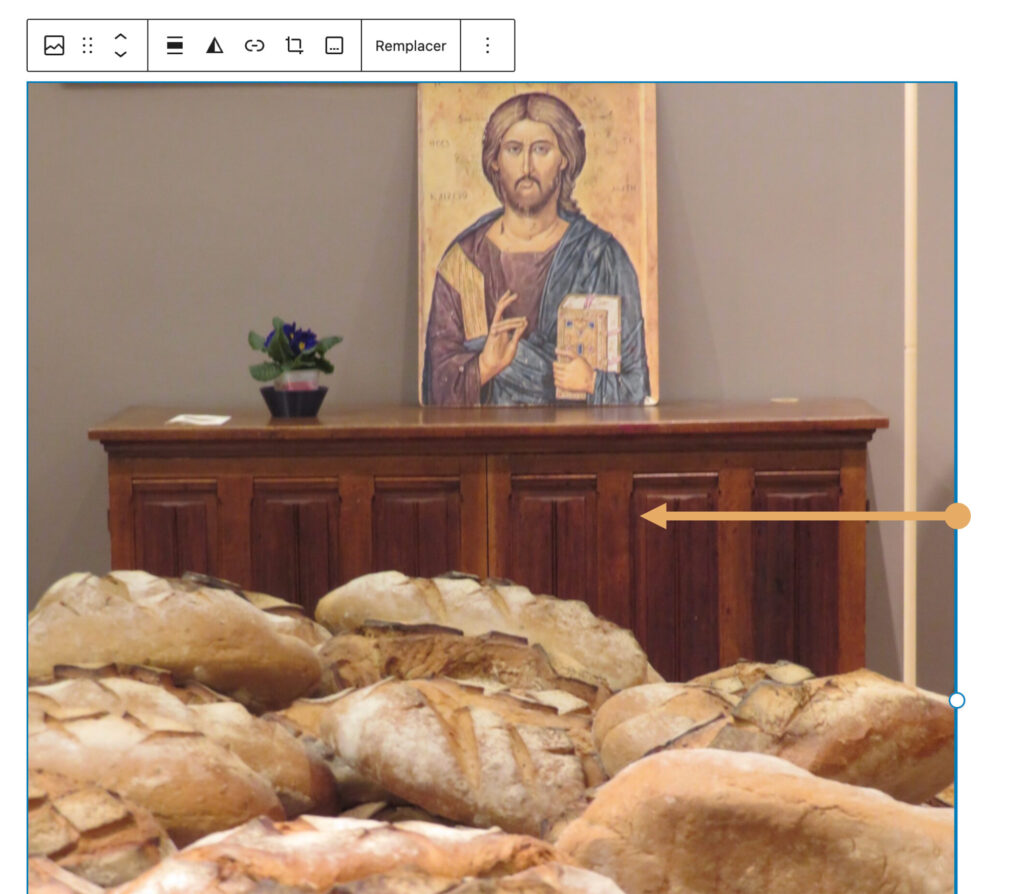
Task: Add text over the image
Action: click(x=334, y=46)
